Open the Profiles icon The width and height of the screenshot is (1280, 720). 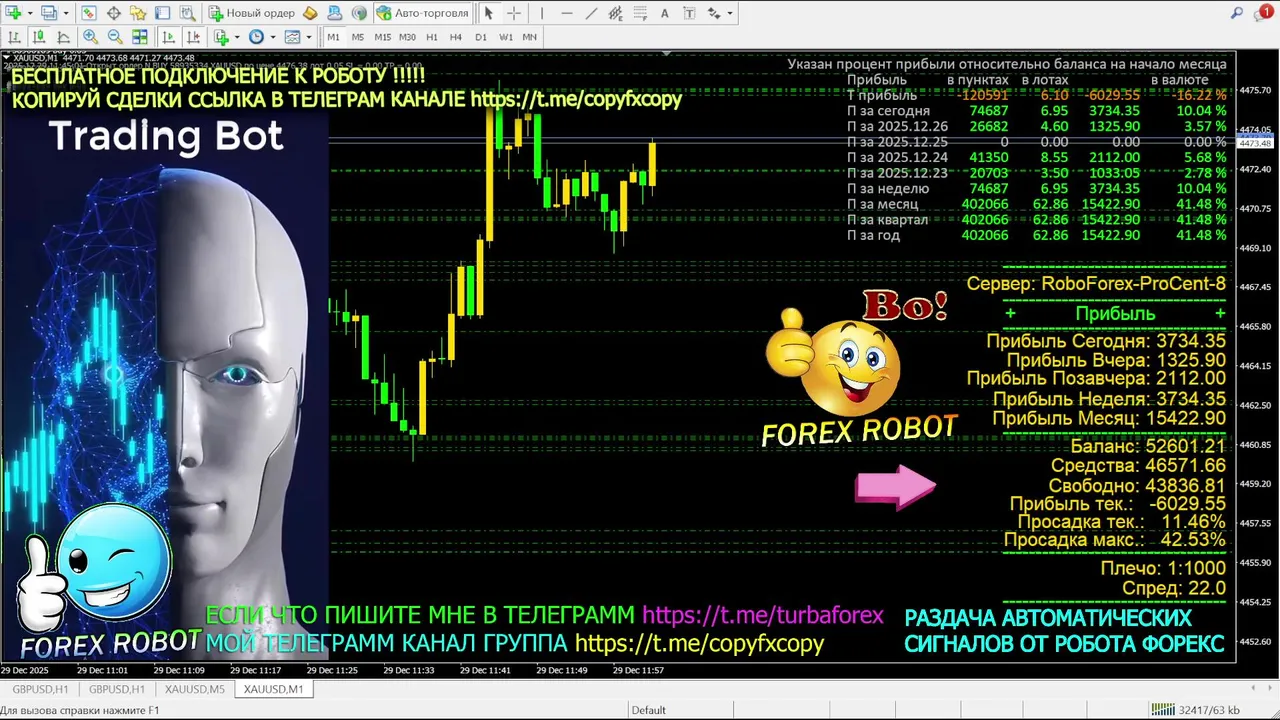pos(49,13)
